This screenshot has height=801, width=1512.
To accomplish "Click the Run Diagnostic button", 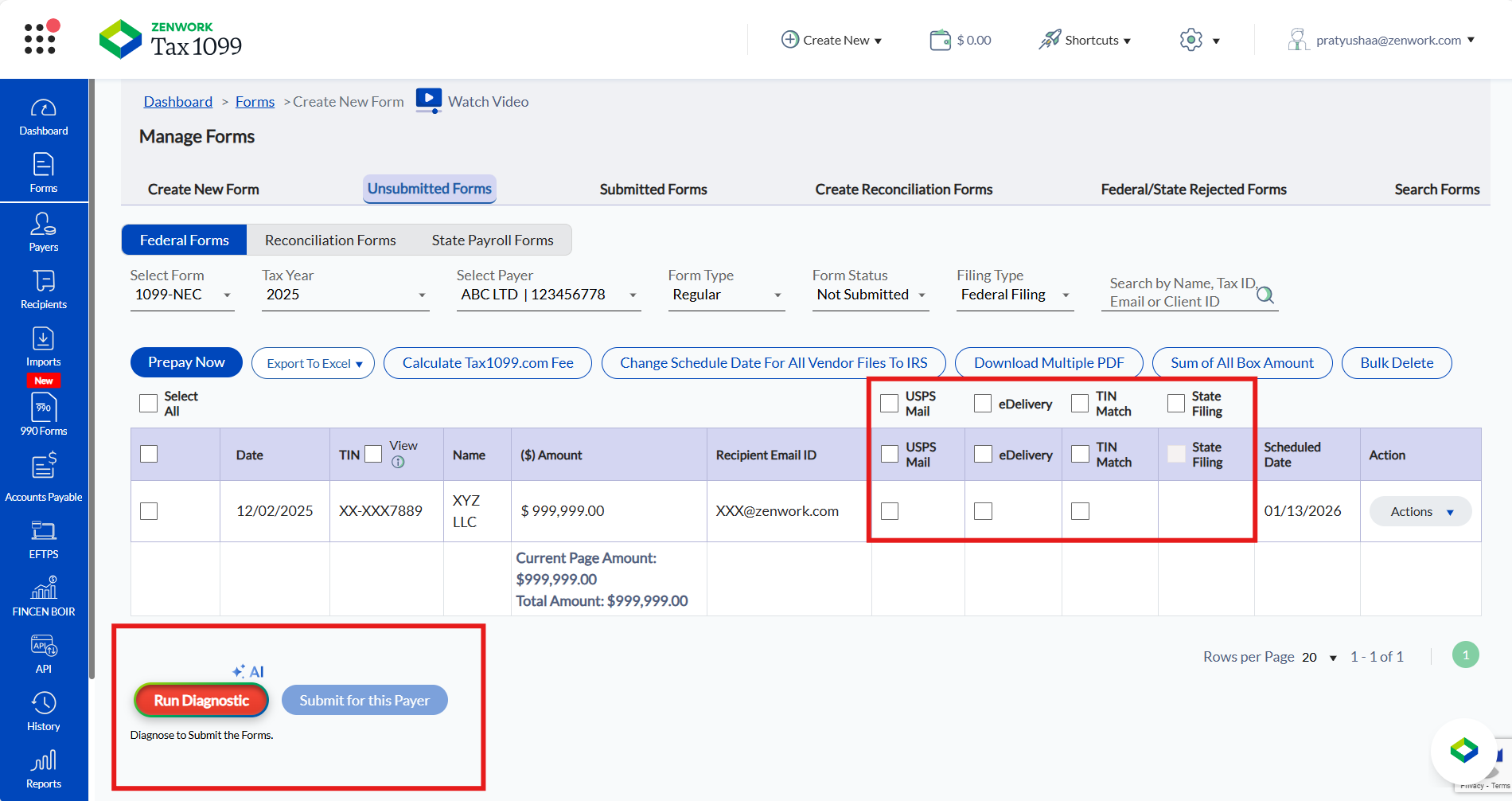I will click(201, 701).
